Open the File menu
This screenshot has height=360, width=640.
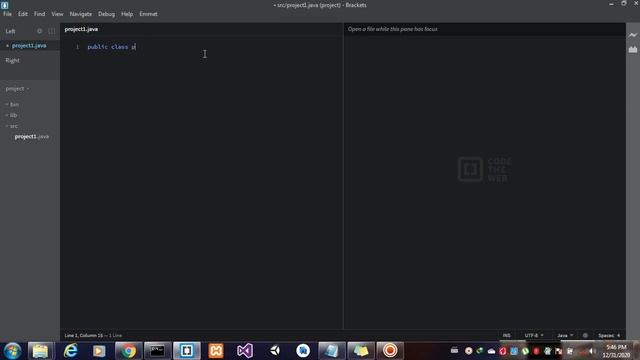click(x=7, y=14)
